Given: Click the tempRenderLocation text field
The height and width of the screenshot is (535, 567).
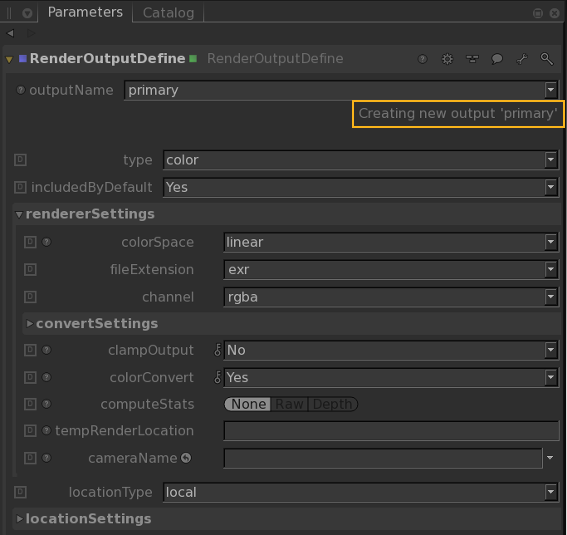Looking at the screenshot, I should [392, 431].
